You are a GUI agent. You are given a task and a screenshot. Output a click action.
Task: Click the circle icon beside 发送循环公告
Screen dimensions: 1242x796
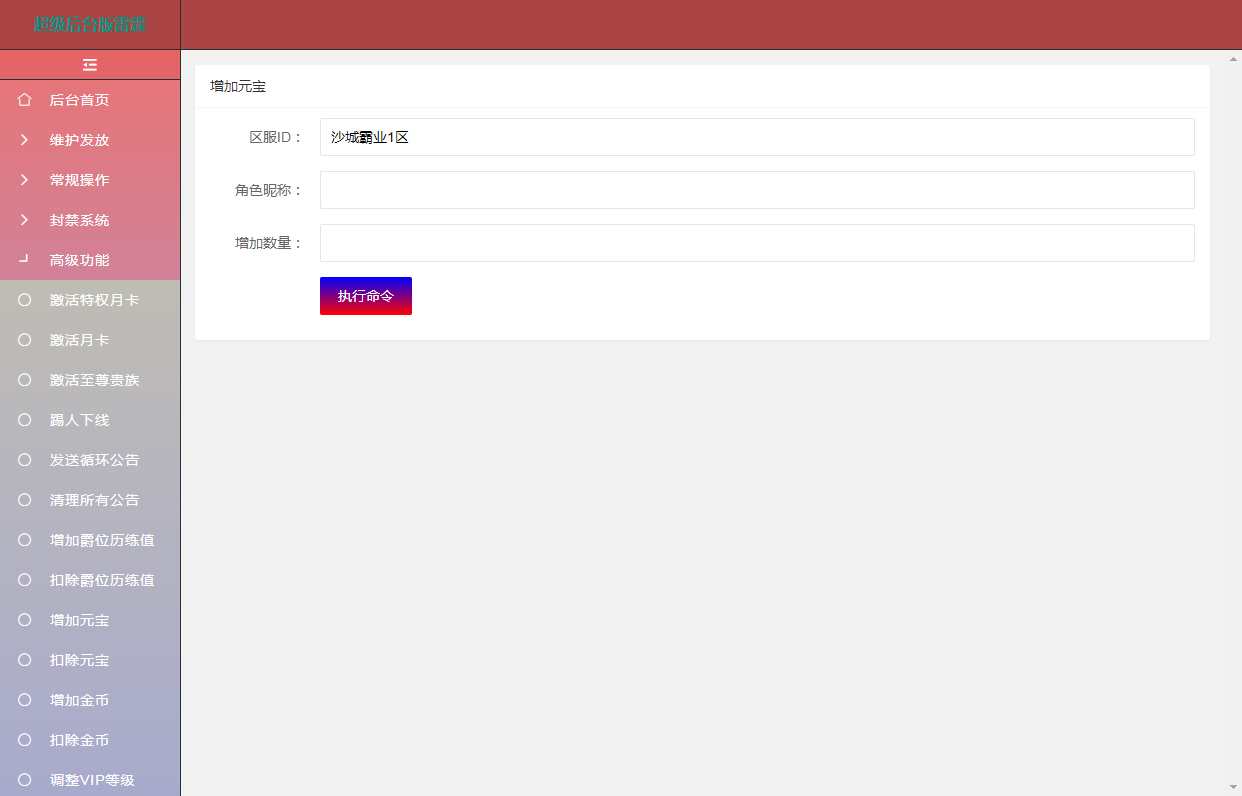24,460
